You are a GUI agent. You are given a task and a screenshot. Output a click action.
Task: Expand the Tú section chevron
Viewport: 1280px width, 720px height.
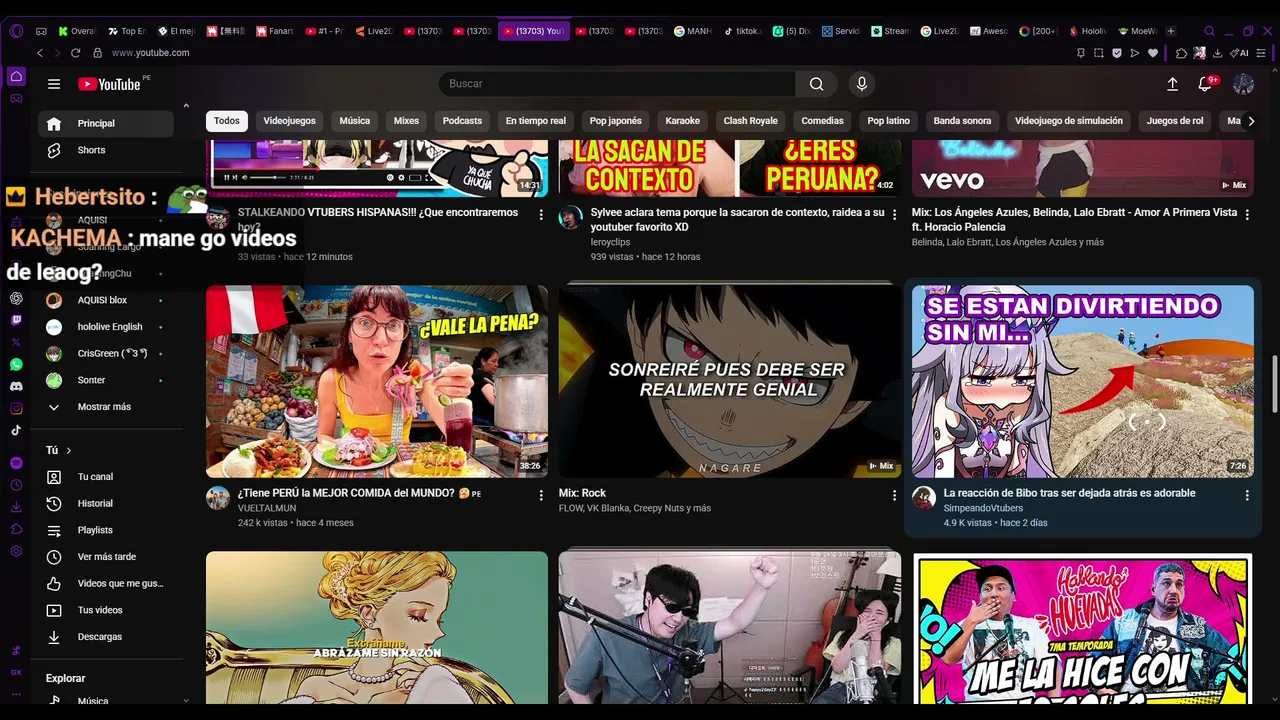coord(69,451)
